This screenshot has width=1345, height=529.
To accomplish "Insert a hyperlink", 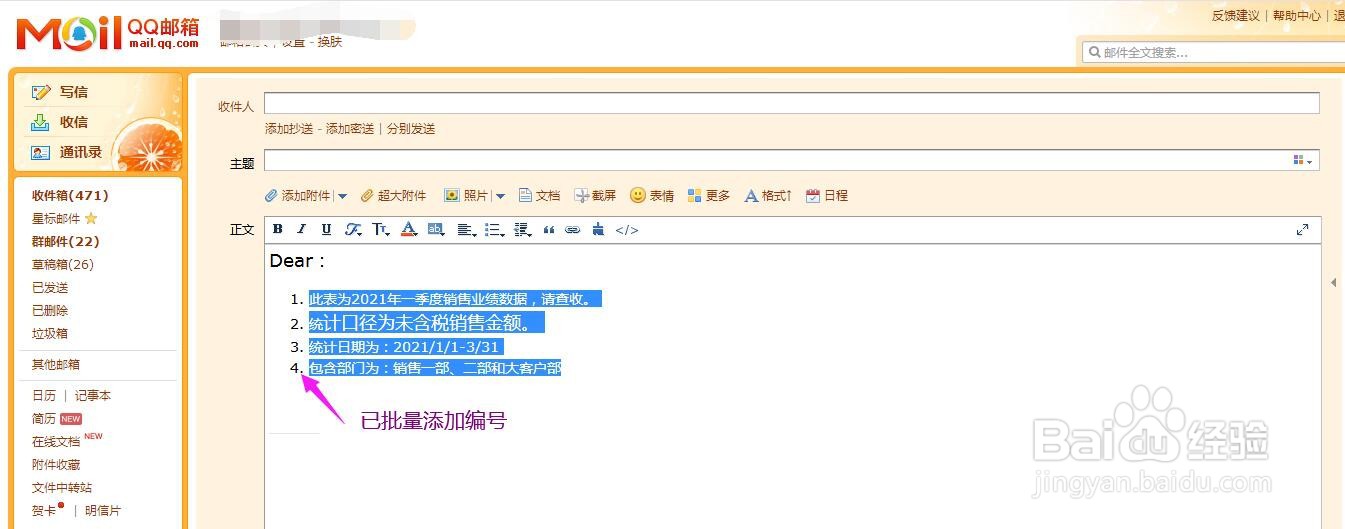I will tap(572, 229).
